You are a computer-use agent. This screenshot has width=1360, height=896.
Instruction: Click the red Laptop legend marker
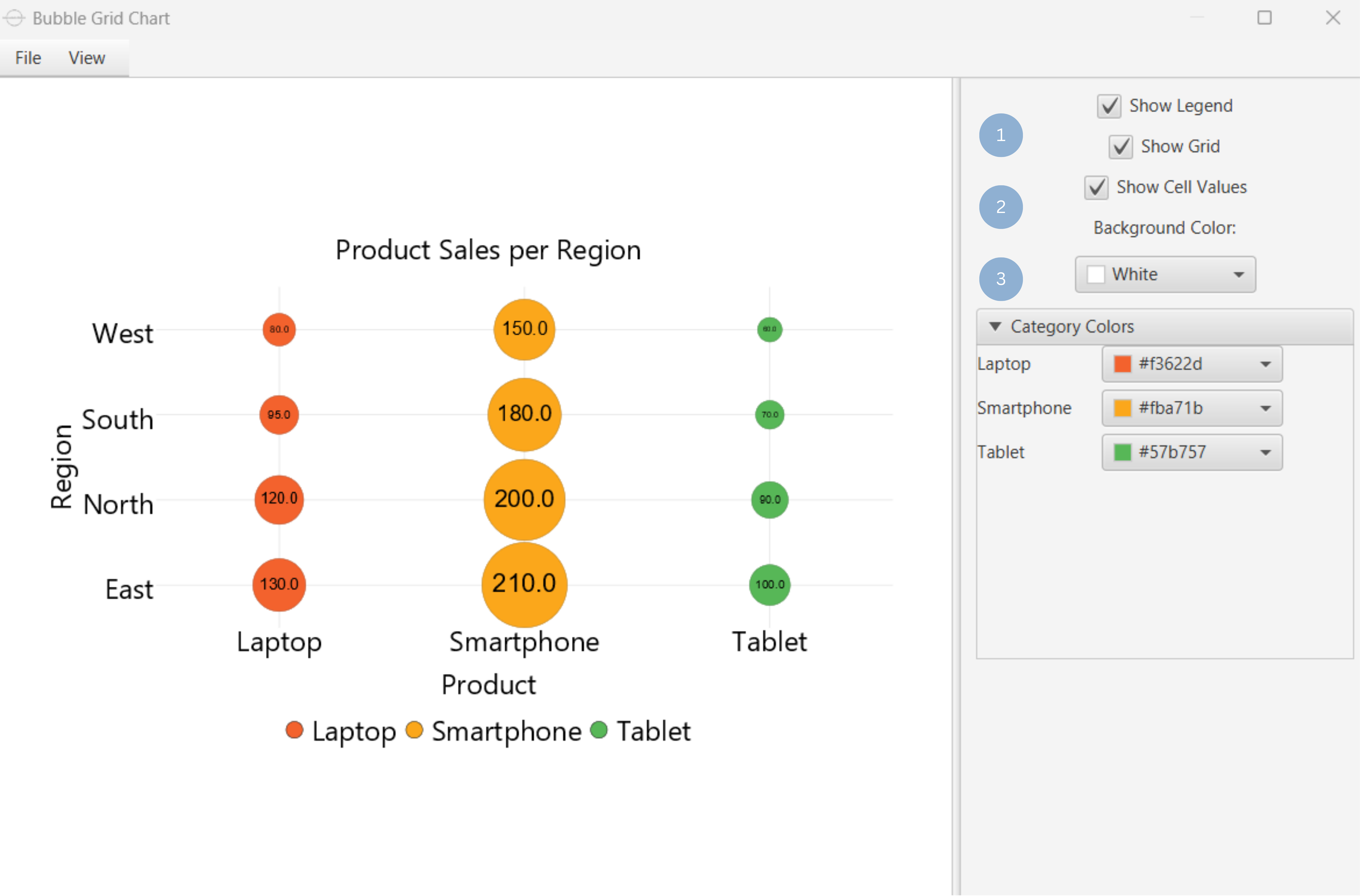pos(295,731)
